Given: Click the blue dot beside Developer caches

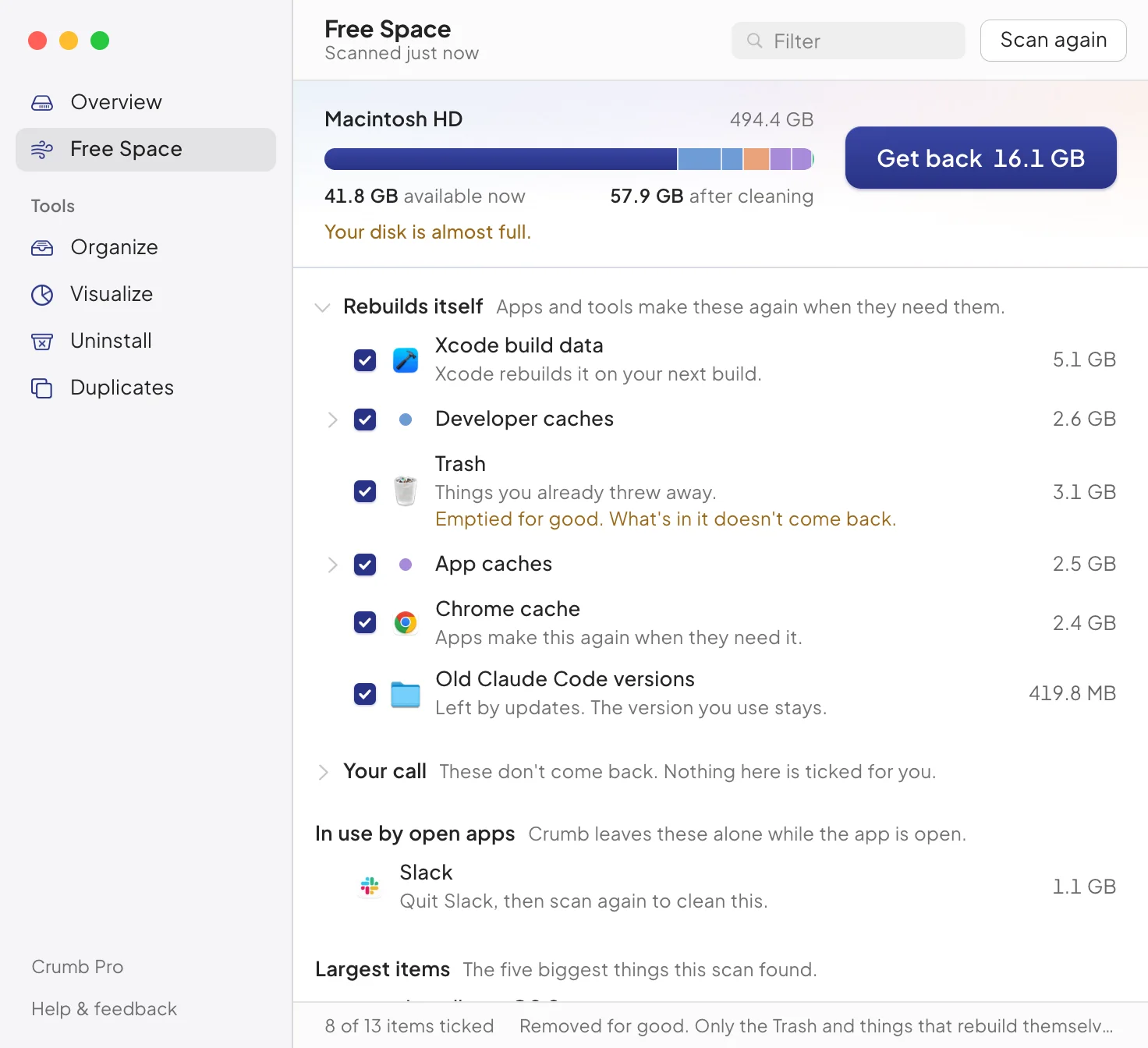Looking at the screenshot, I should [406, 420].
